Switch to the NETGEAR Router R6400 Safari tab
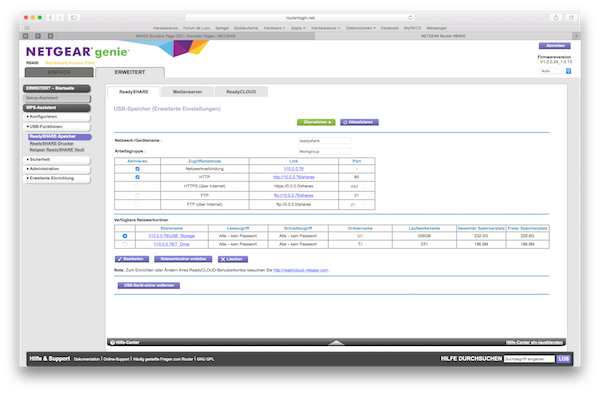The width and height of the screenshot is (600, 394). [443, 36]
